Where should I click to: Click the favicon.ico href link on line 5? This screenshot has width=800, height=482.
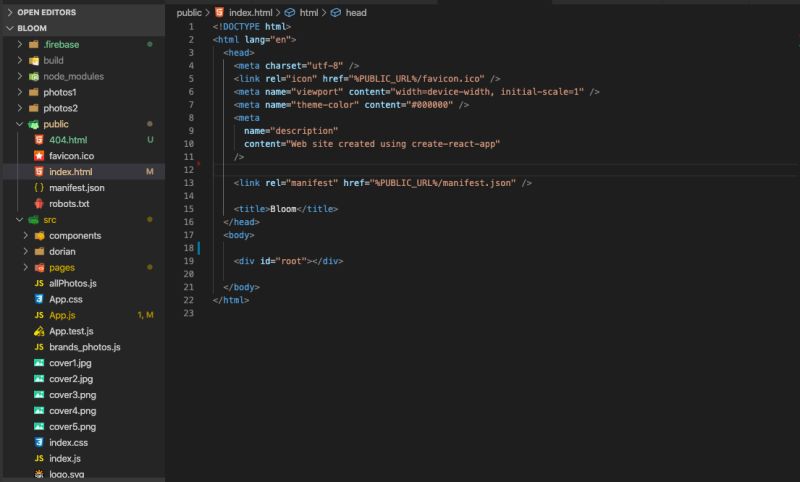click(417, 79)
